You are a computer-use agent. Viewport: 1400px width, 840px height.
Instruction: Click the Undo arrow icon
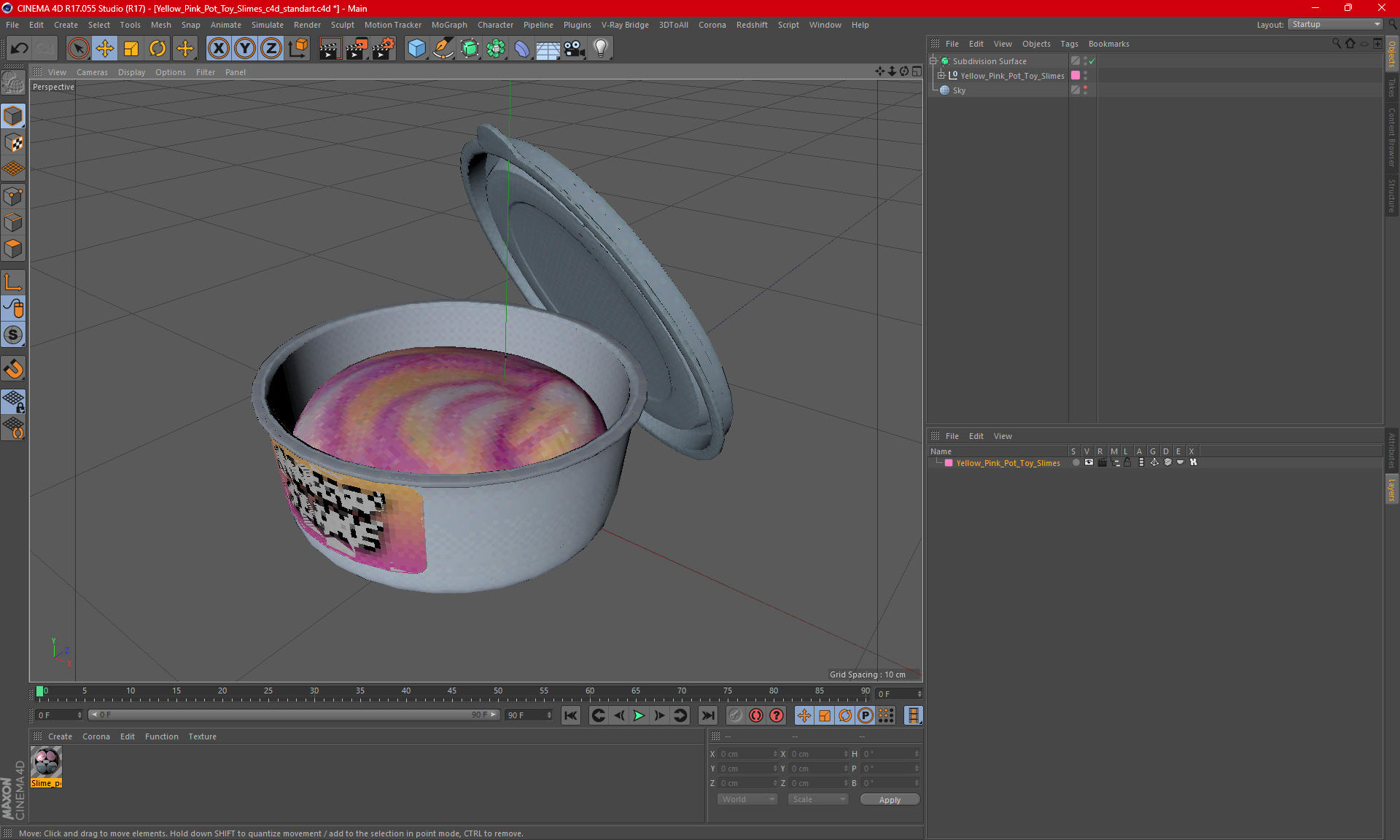(20, 49)
